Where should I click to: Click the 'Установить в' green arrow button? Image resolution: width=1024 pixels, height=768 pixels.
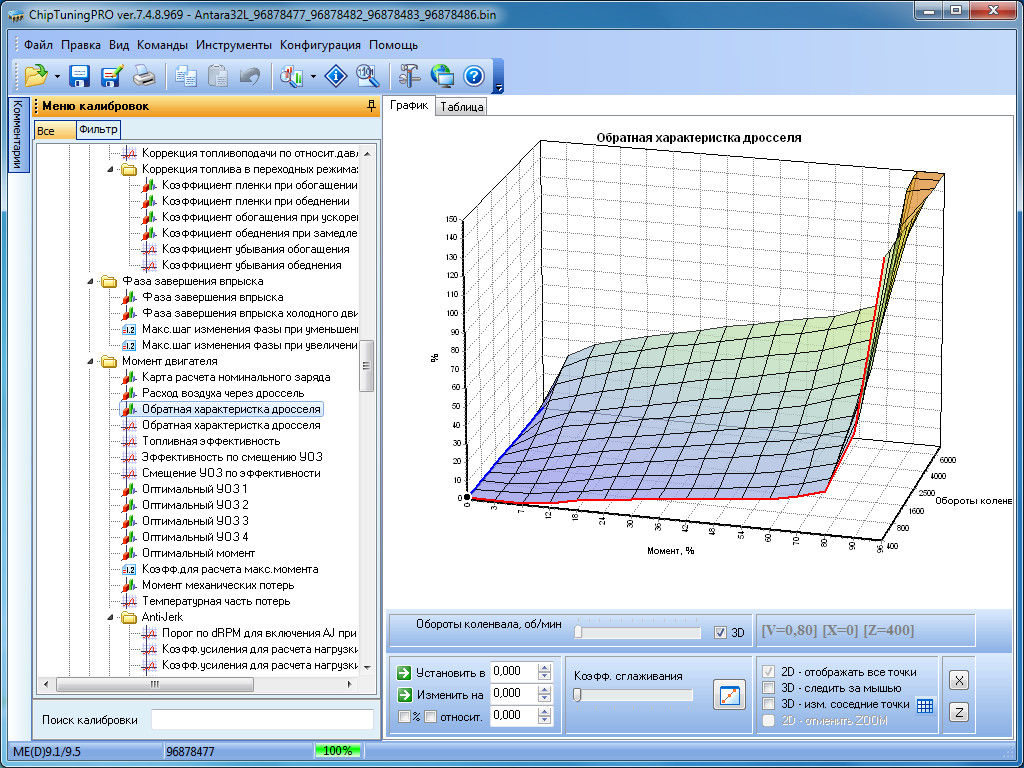[403, 672]
